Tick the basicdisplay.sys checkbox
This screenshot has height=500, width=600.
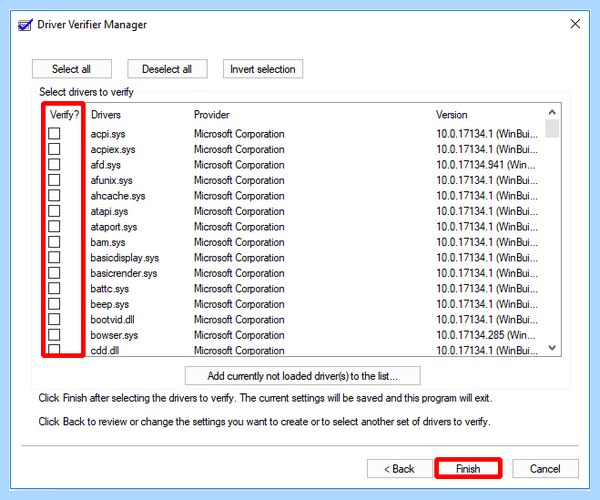pos(54,257)
